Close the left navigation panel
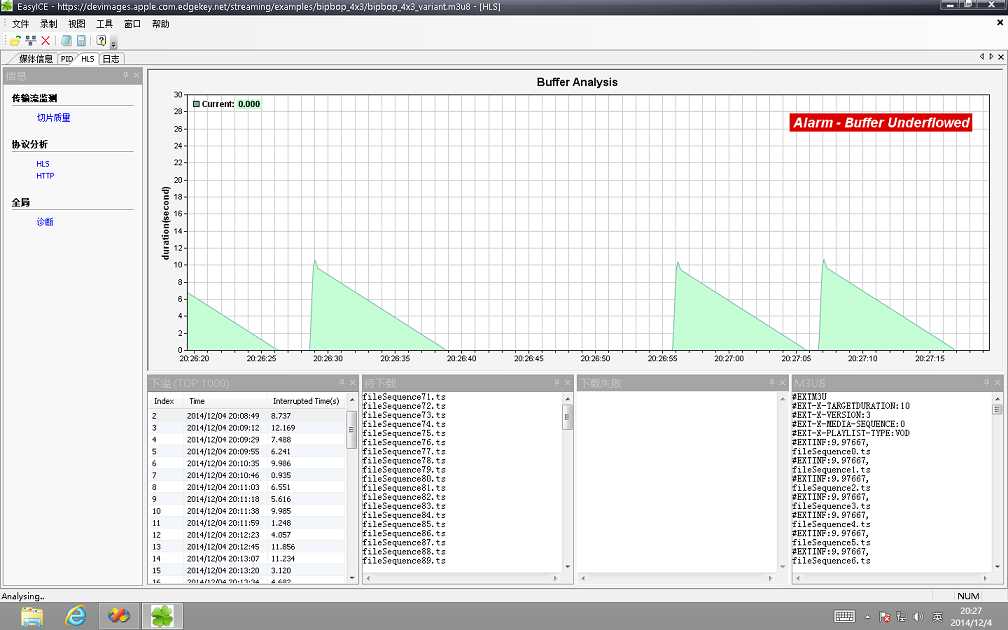1008x630 pixels. pyautogui.click(x=136, y=75)
